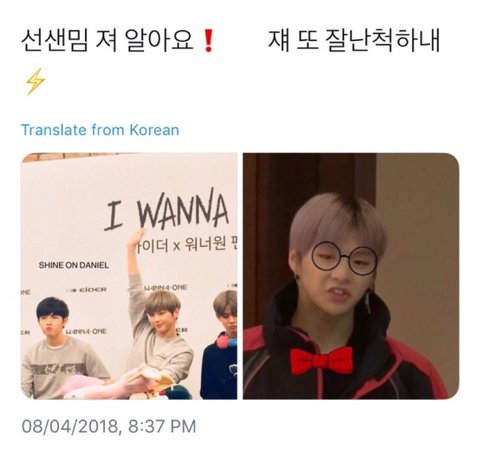
Task: Click the round black glasses sticker
Action: click(x=344, y=258)
